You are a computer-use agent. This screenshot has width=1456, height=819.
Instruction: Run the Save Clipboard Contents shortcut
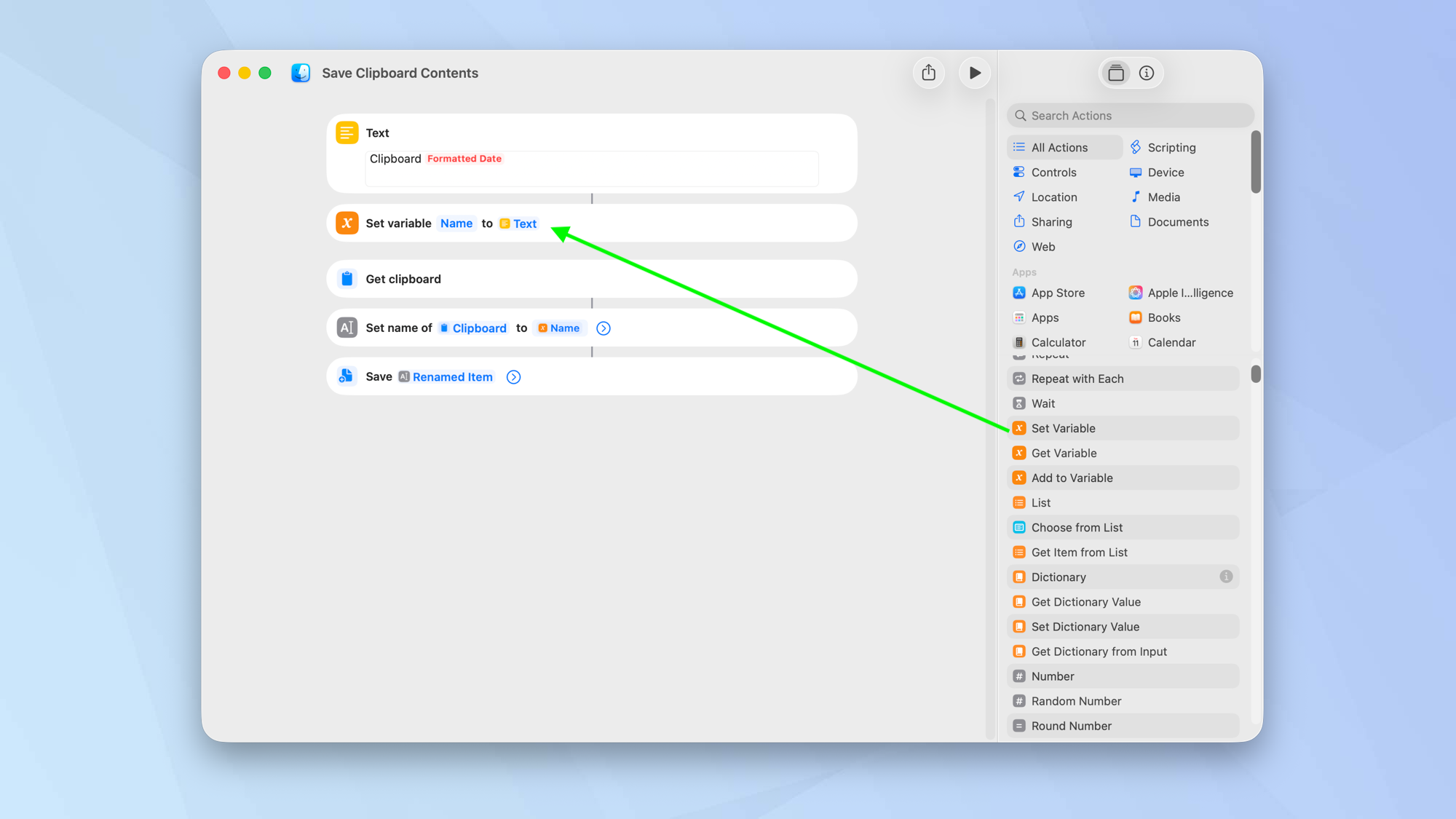point(974,73)
